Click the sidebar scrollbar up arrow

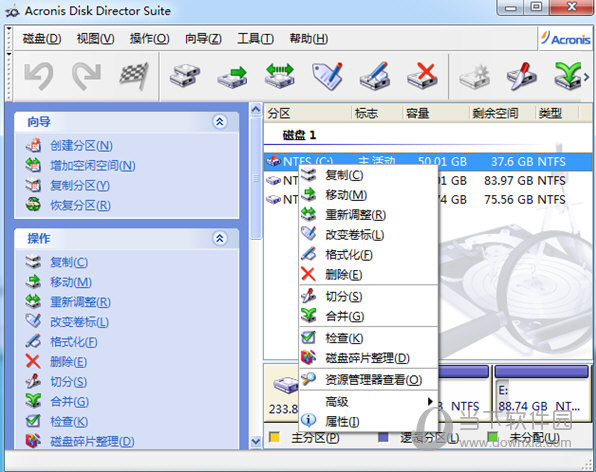pos(256,110)
